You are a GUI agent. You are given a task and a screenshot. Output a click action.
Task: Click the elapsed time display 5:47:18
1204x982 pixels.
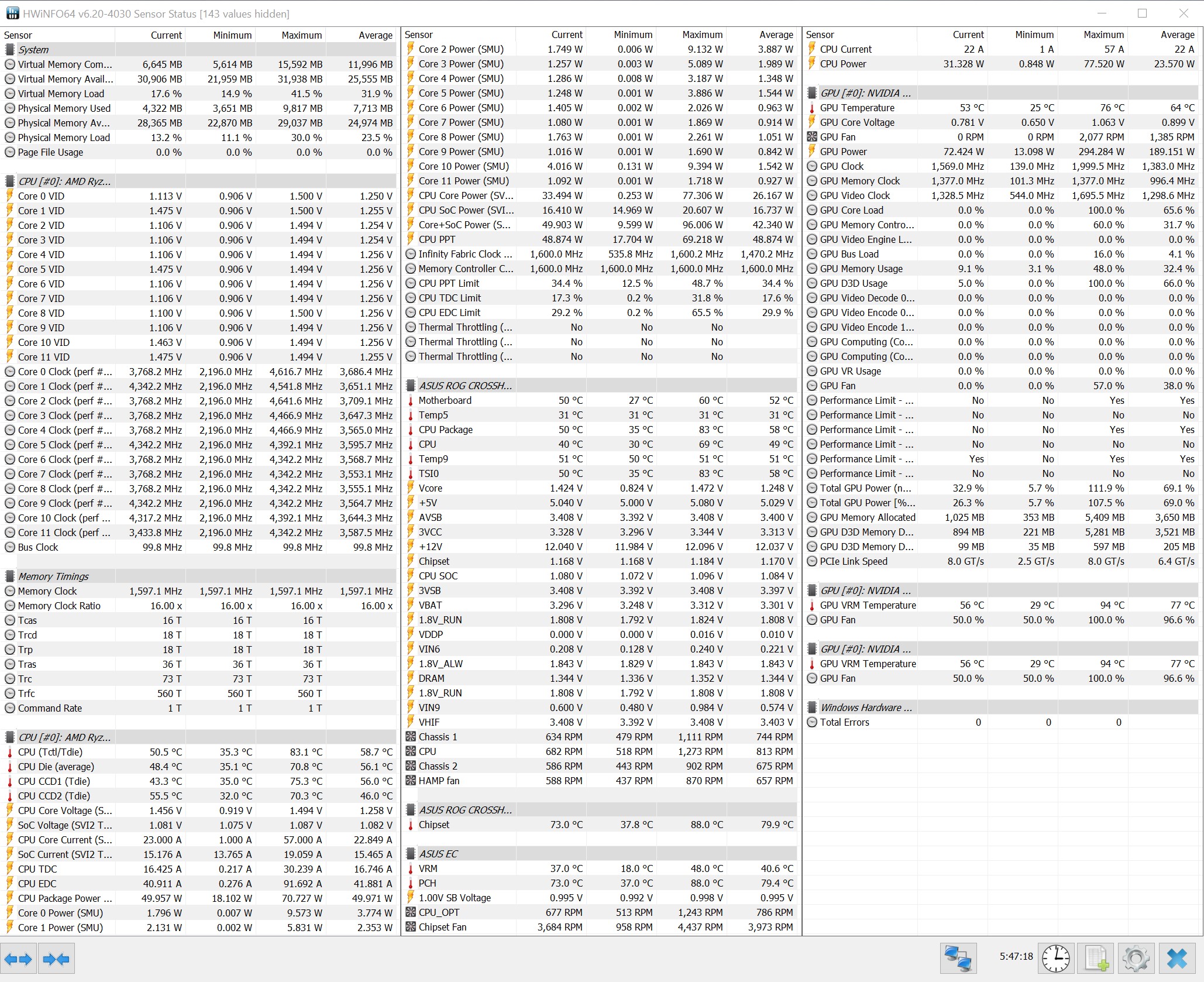[1016, 956]
